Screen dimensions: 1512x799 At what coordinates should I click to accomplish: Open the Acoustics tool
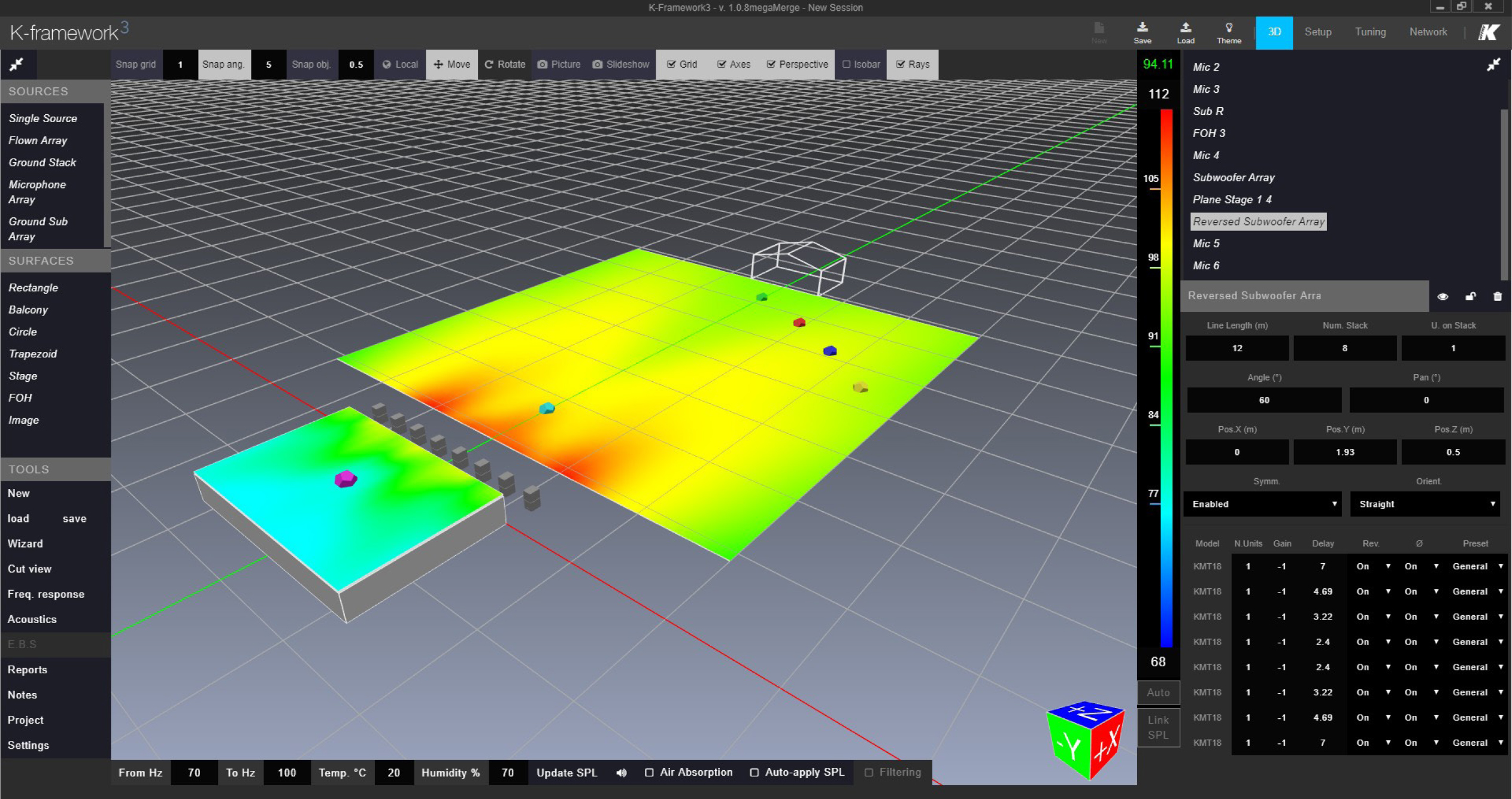coord(32,619)
